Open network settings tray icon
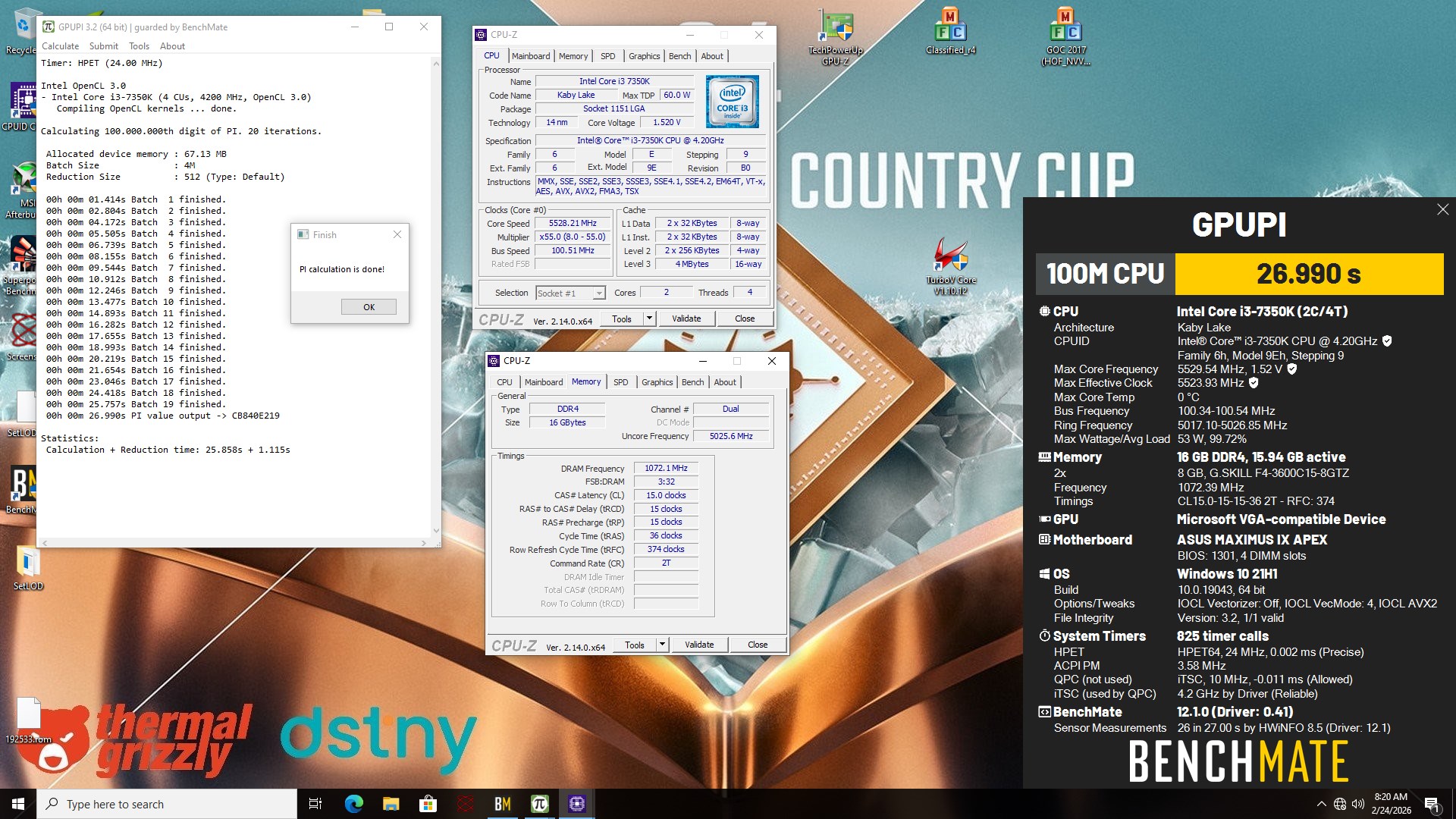1456x819 pixels. click(x=1340, y=804)
